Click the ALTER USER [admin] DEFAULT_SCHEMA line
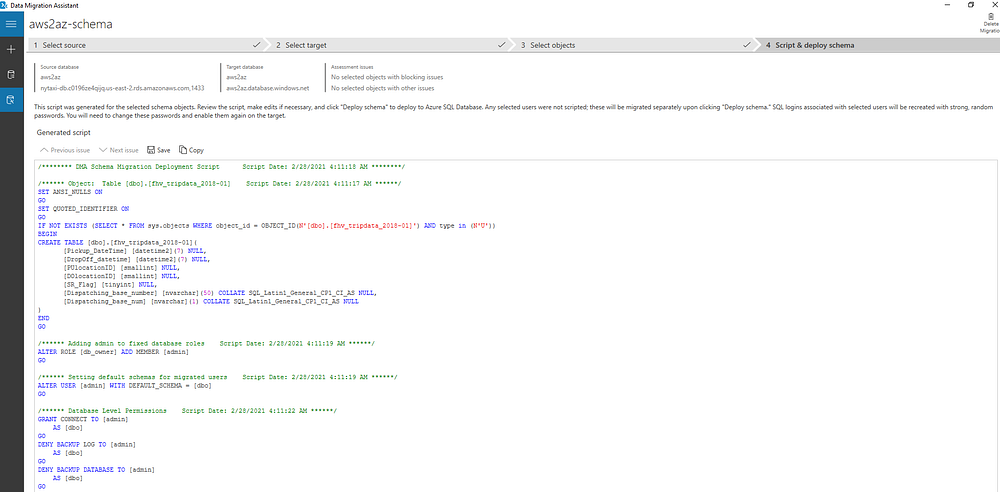 click(124, 386)
